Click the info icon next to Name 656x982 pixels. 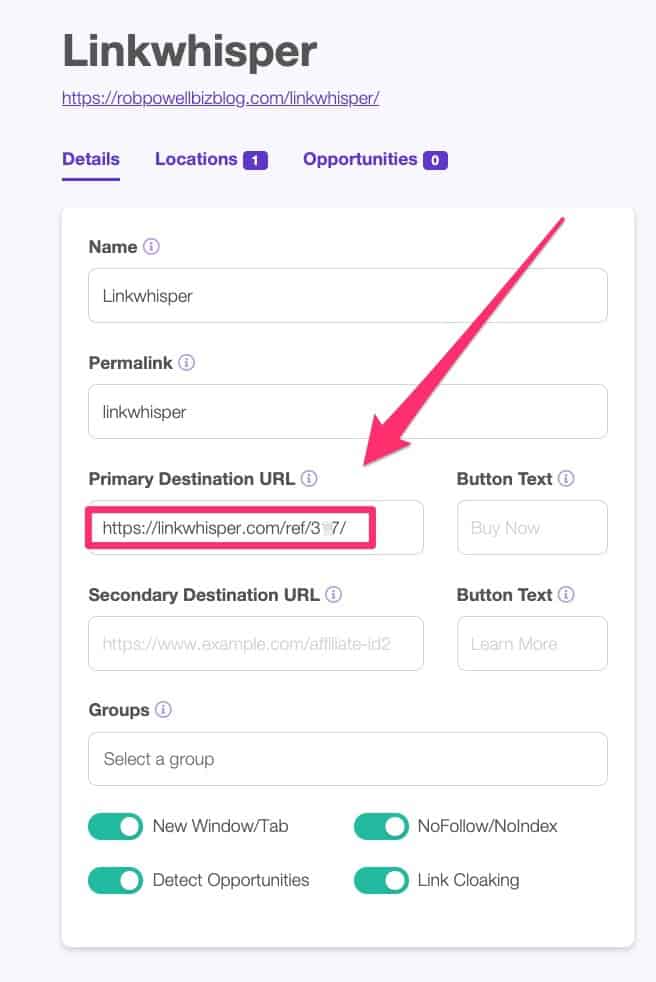pyautogui.click(x=151, y=246)
